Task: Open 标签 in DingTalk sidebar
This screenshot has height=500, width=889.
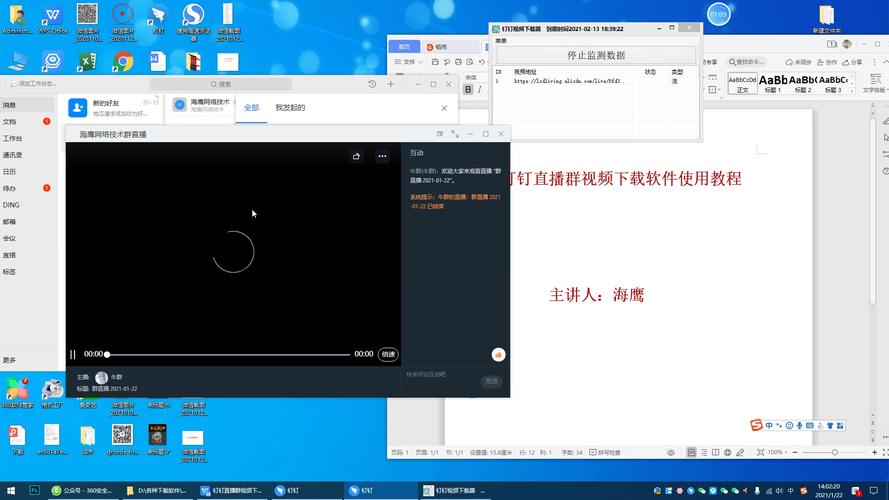Action: [x=9, y=272]
